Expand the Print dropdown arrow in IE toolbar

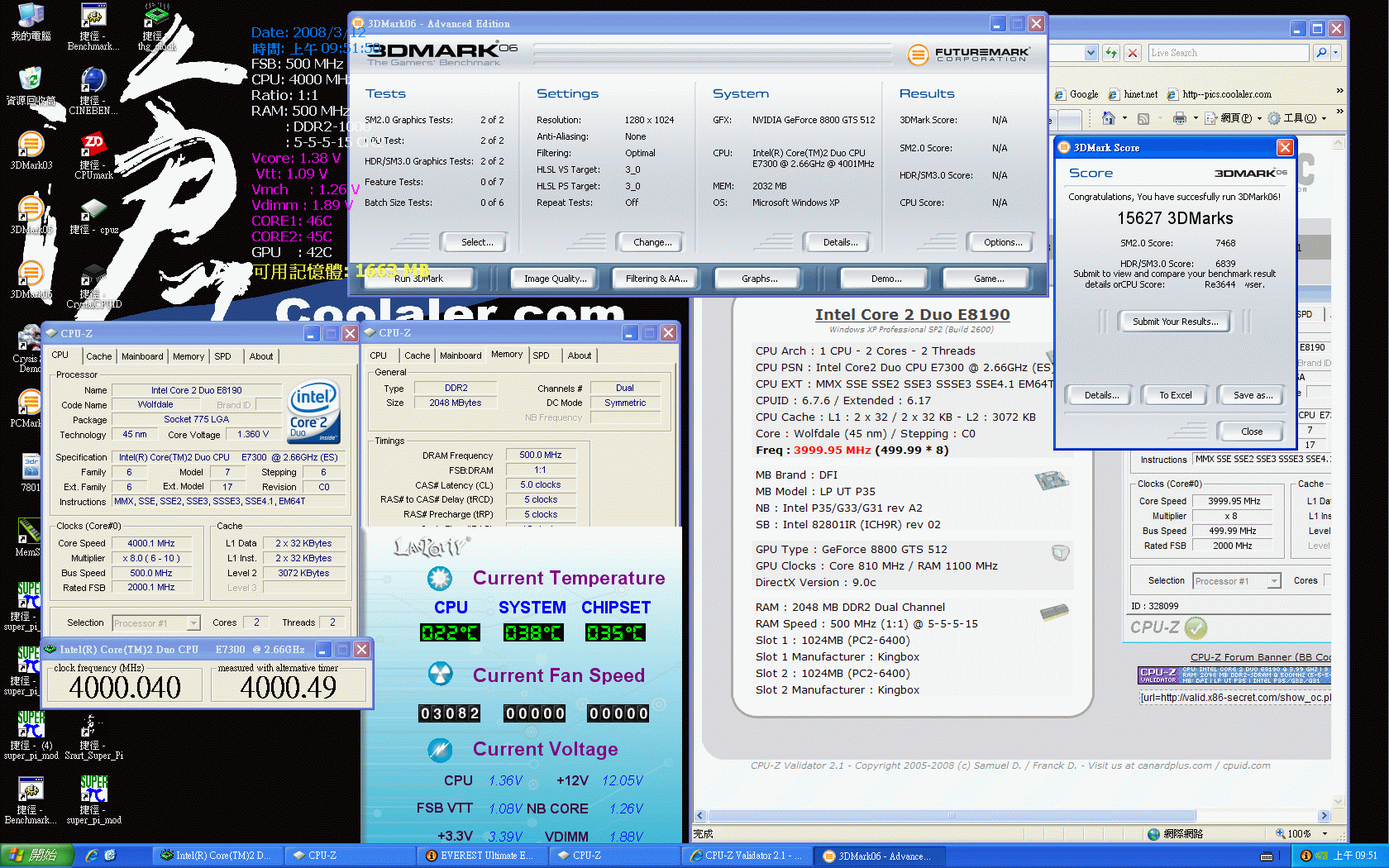[1196, 118]
